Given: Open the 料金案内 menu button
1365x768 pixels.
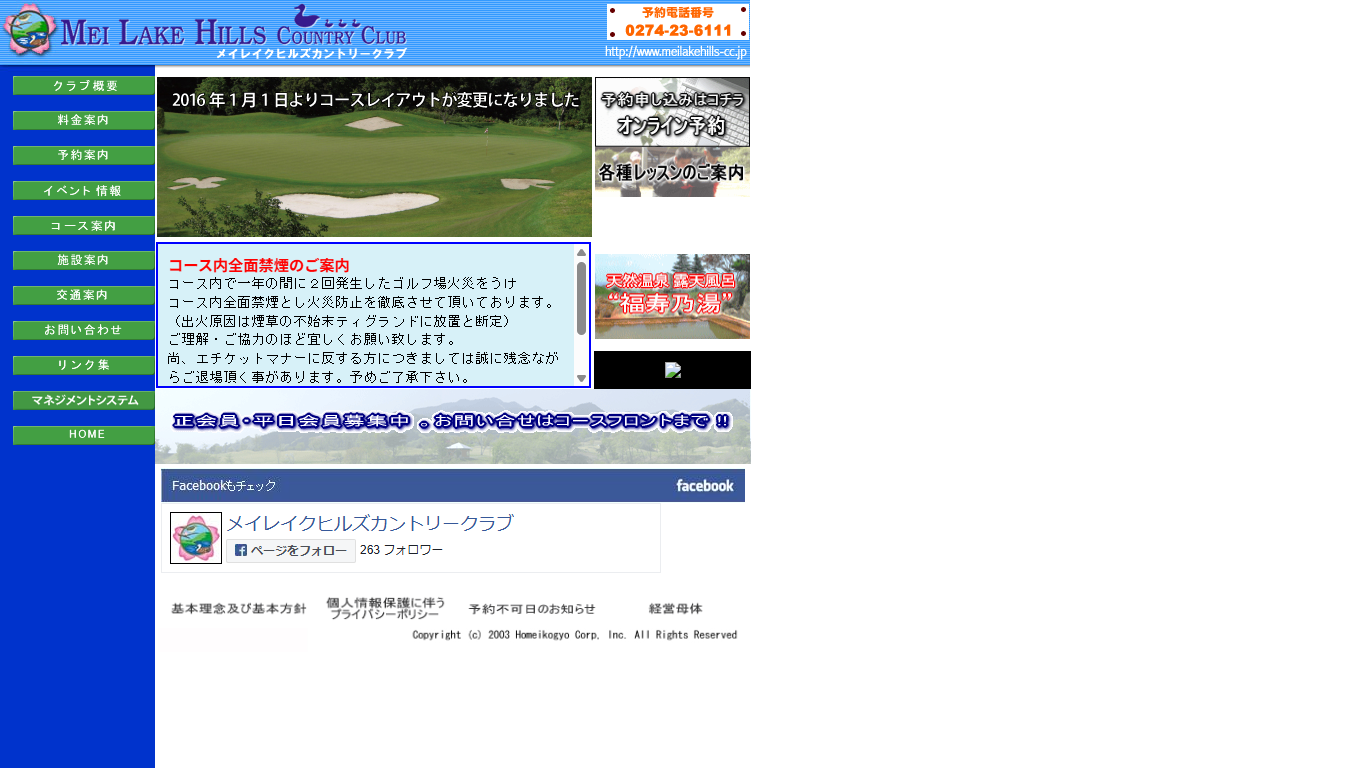Looking at the screenshot, I should 84,121.
